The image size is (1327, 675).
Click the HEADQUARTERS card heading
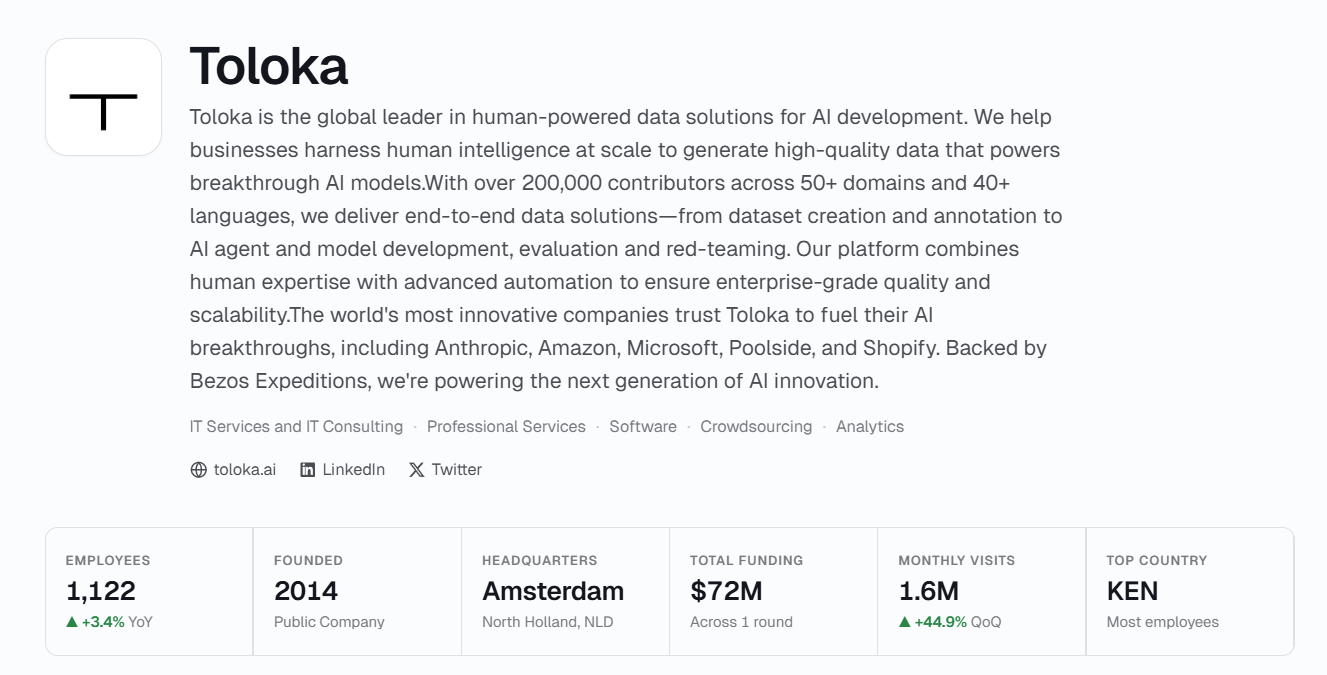tap(539, 561)
